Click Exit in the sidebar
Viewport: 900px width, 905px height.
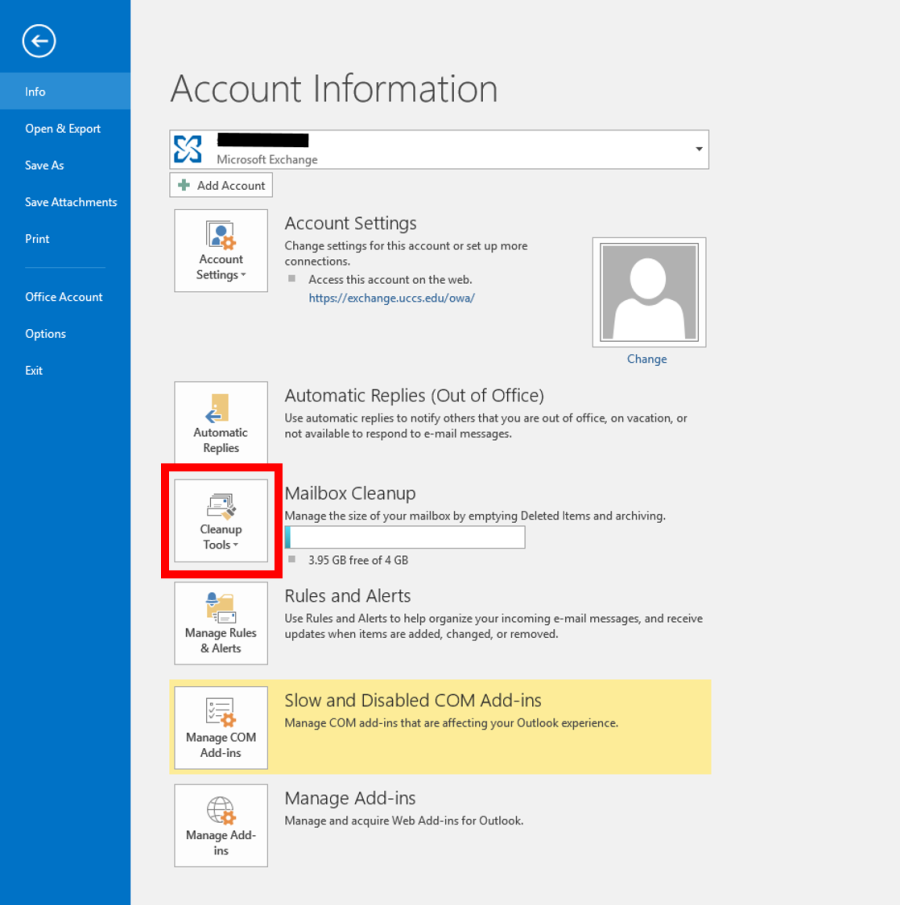click(x=65, y=371)
